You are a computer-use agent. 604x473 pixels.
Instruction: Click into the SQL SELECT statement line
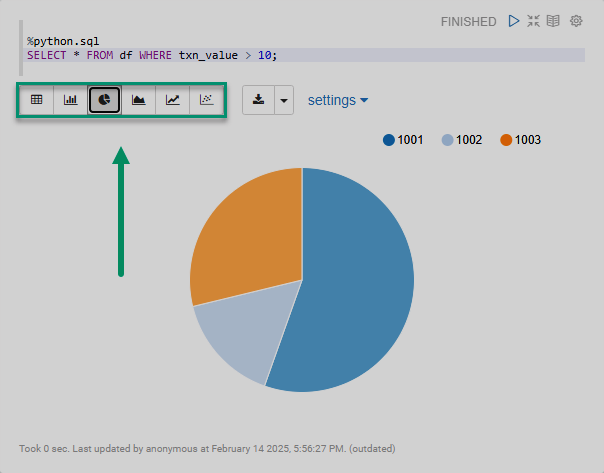[150, 55]
